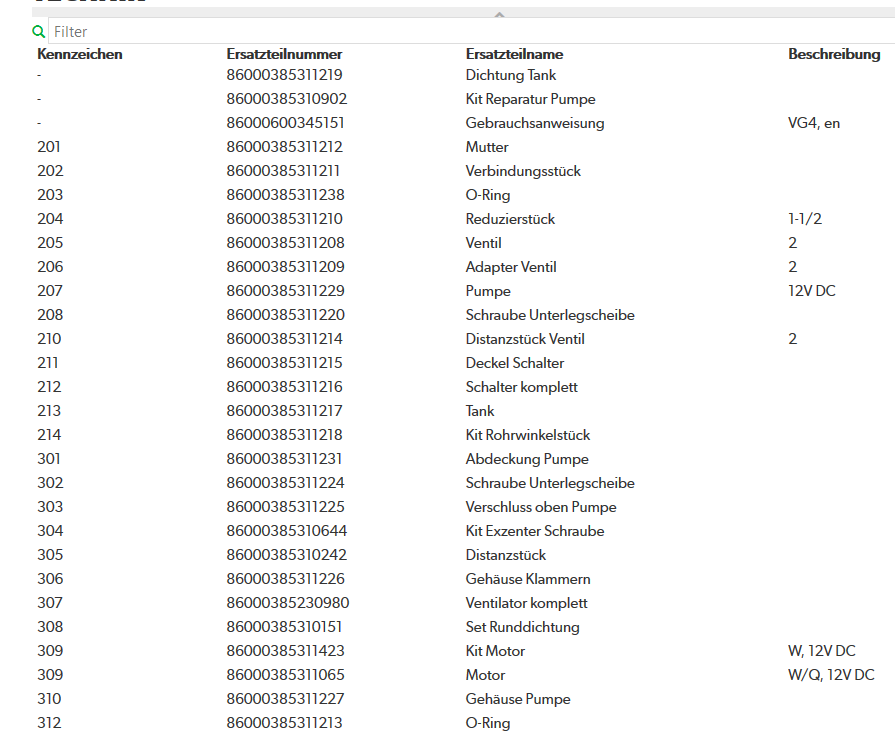Select the Schalter komplett entry
Image resolution: width=895 pixels, height=743 pixels.
tap(522, 386)
